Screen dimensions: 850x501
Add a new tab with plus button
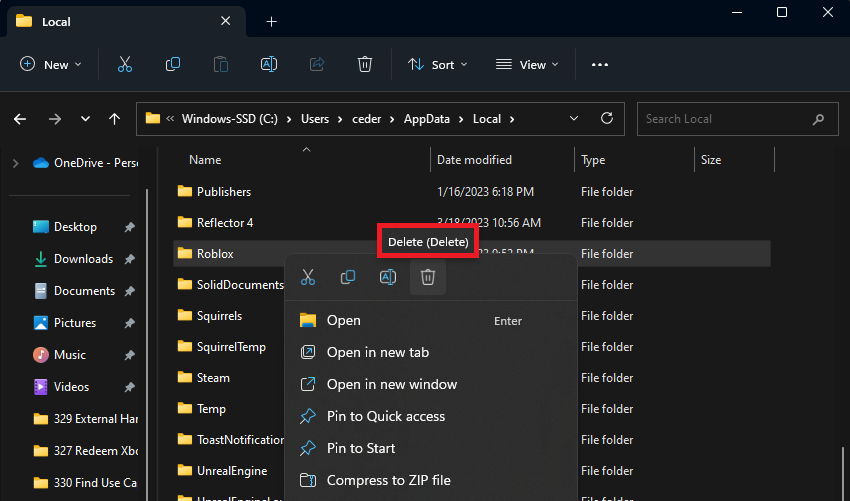[271, 21]
